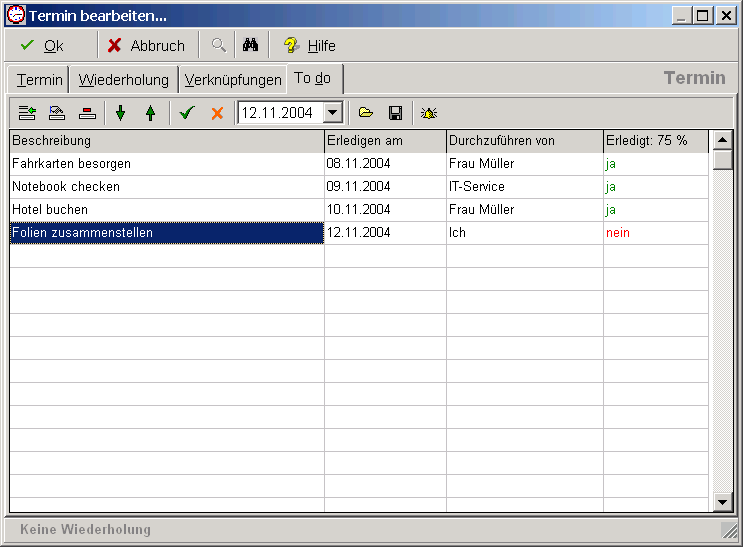Open the date dropdown arrow next to 12.11.2004

pyautogui.click(x=333, y=113)
